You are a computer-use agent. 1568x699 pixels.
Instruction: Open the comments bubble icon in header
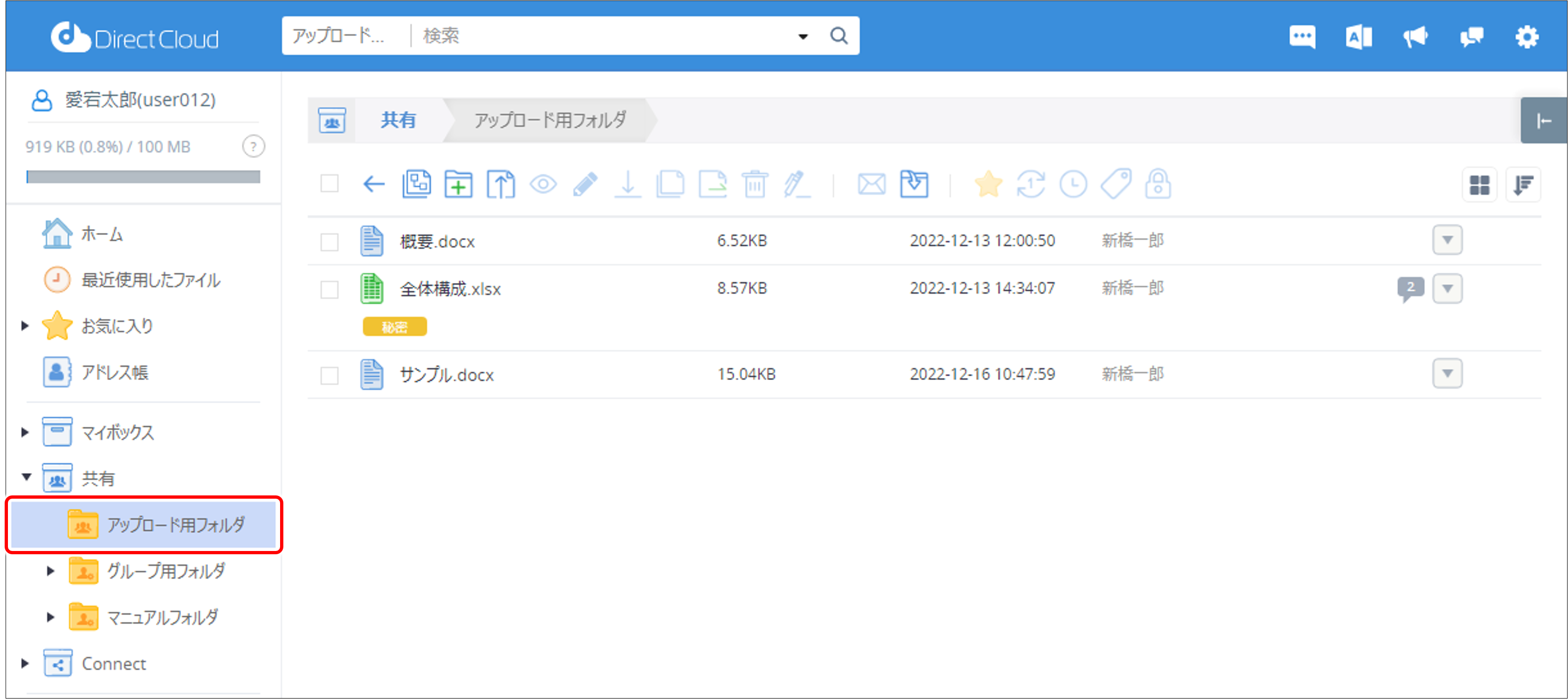pos(1471,38)
